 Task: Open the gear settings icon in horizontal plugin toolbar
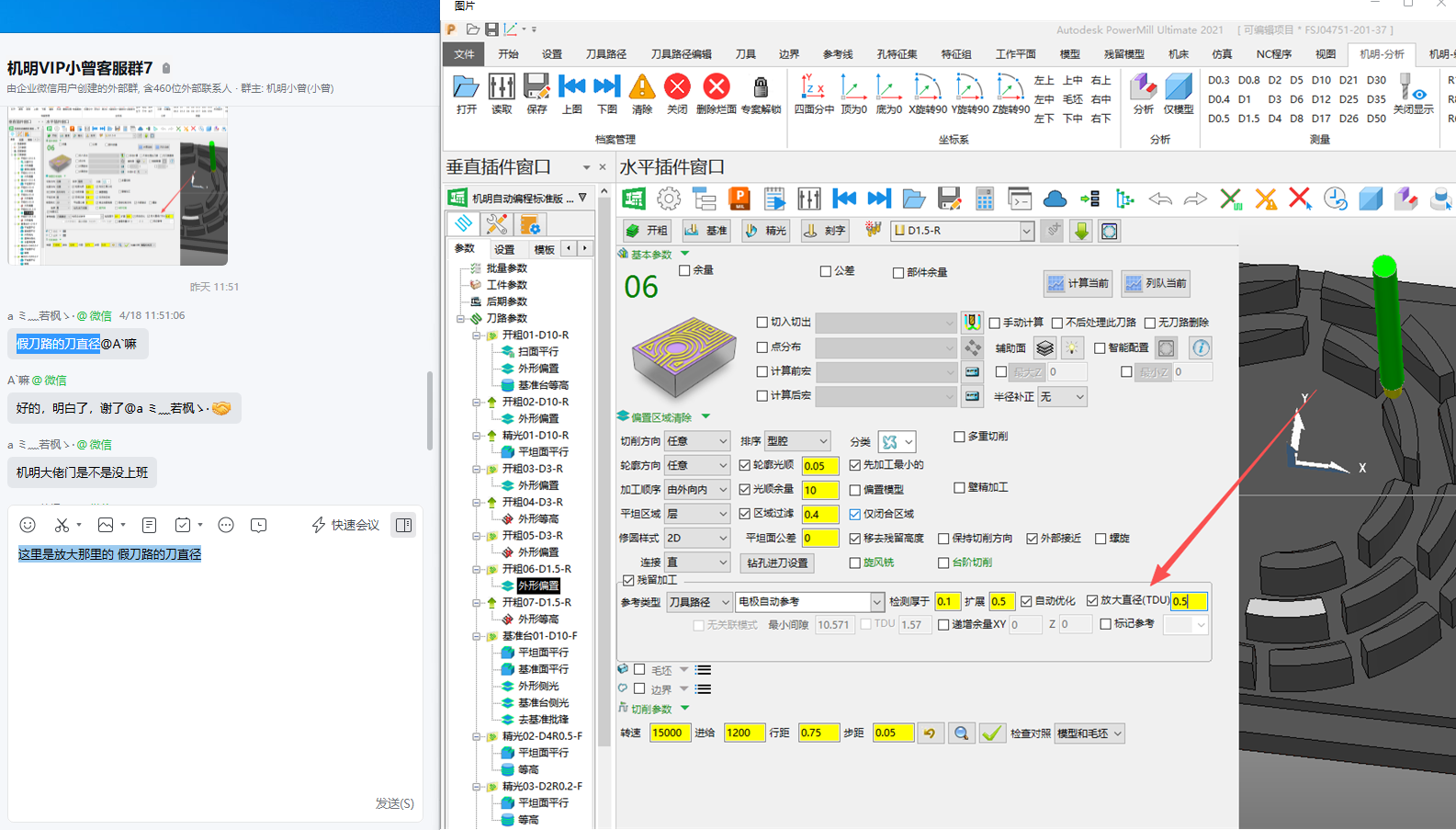(669, 199)
